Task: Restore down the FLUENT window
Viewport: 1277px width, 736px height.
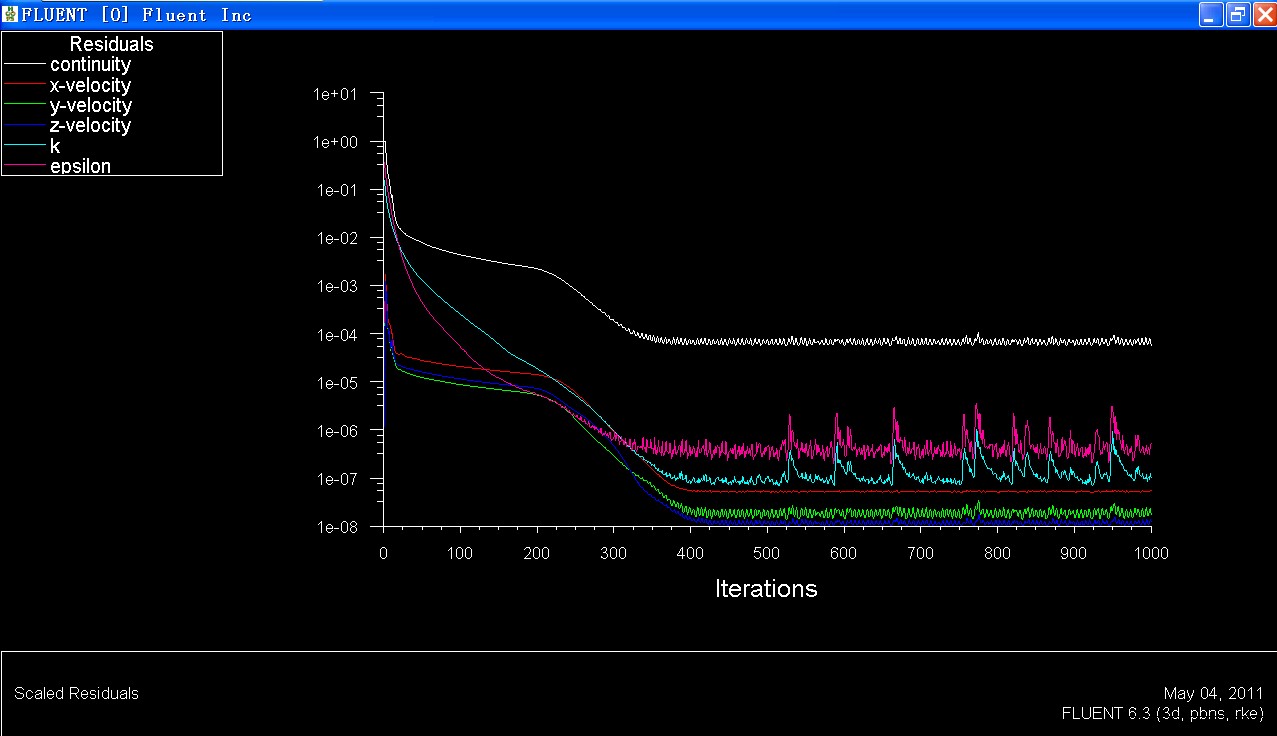Action: [1238, 14]
